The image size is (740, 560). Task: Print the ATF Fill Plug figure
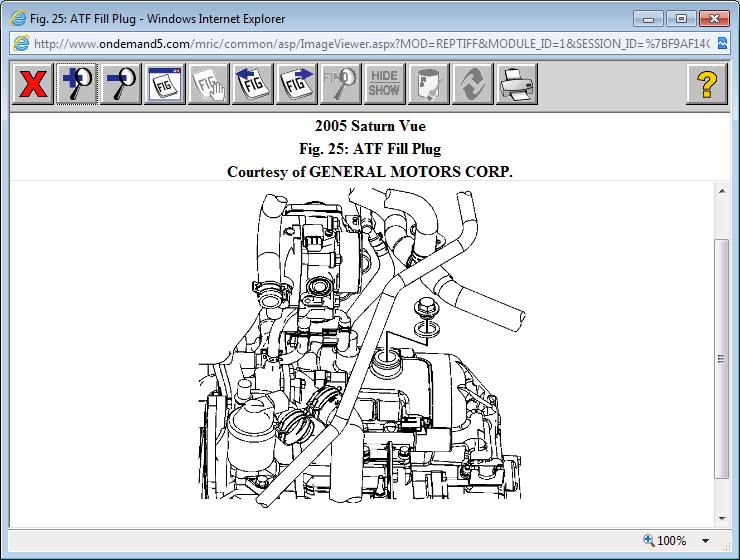pos(517,84)
